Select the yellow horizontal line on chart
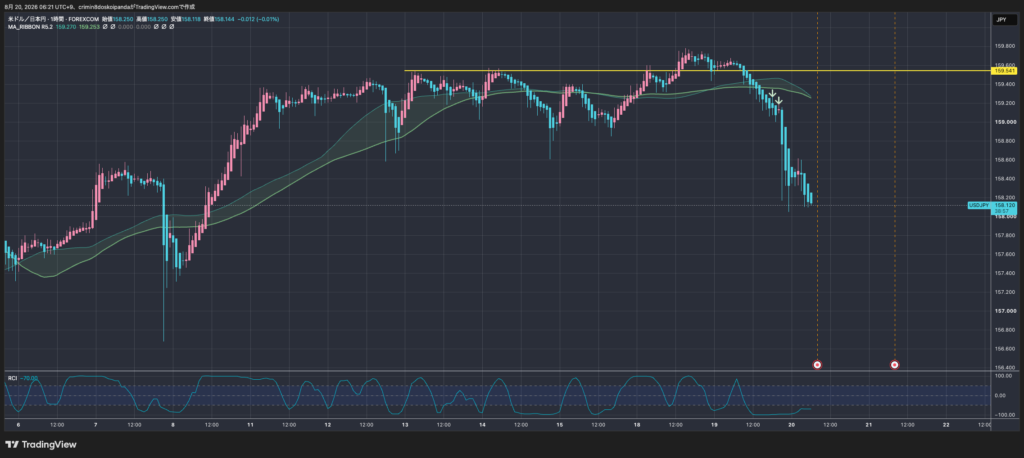 [697, 71]
